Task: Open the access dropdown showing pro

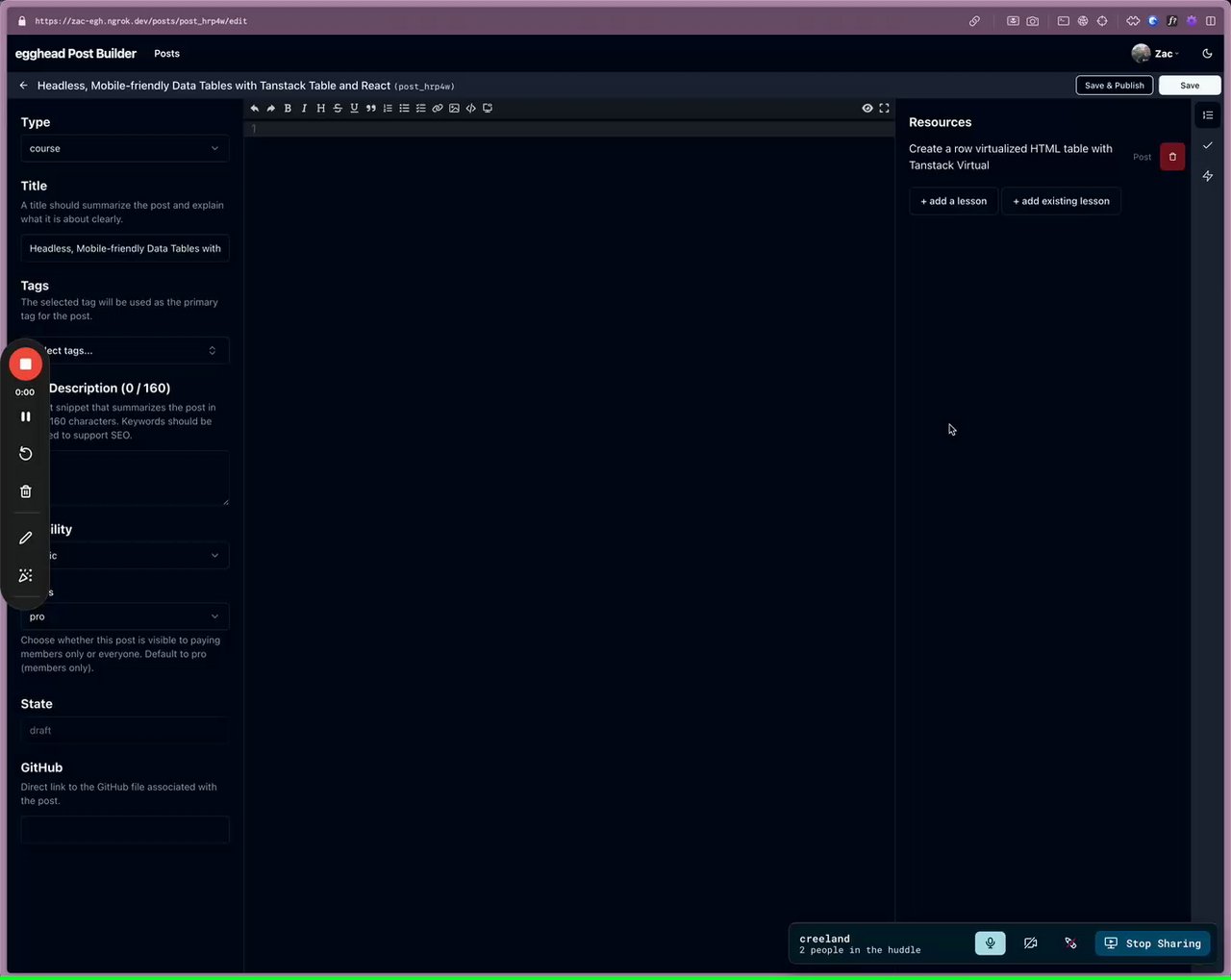Action: (125, 616)
